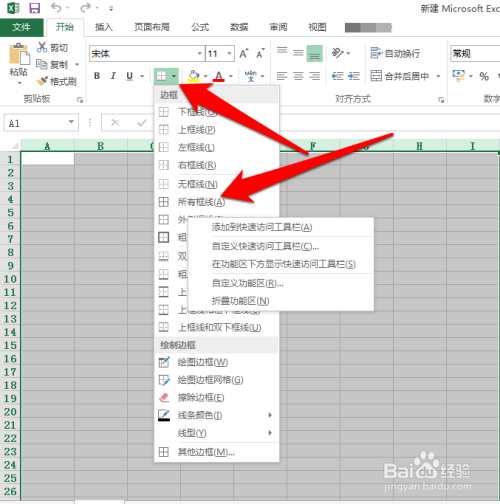Click the Save icon in the quick access toolbar
The height and width of the screenshot is (504, 500).
(x=34, y=8)
